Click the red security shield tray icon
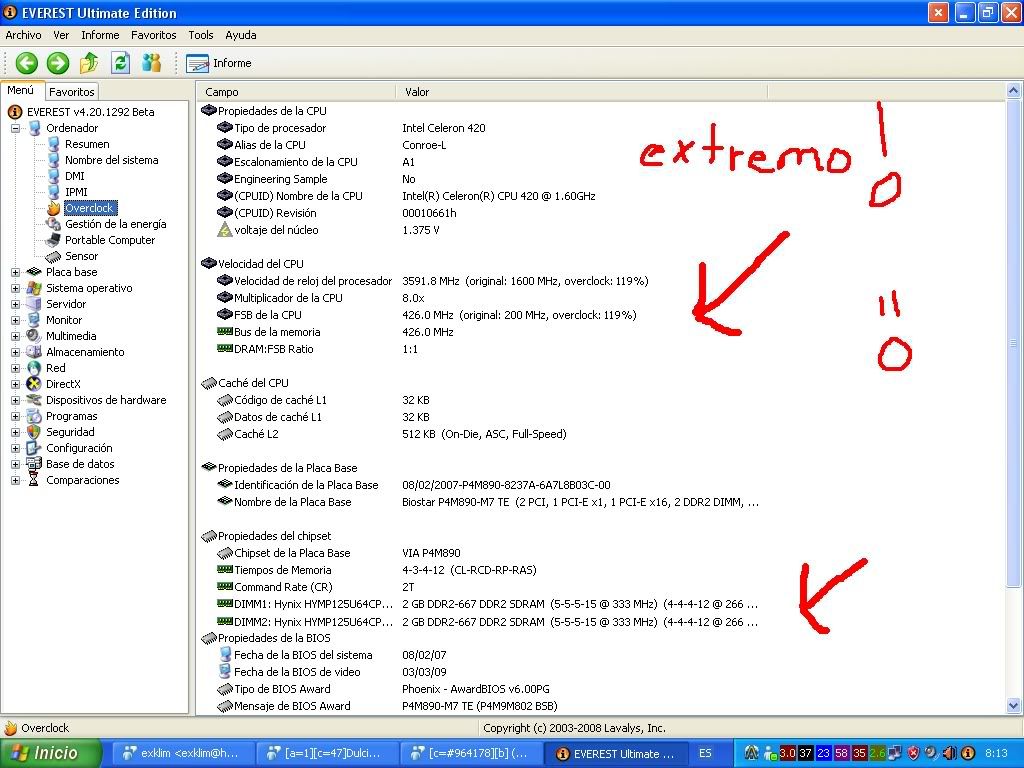Image resolution: width=1024 pixels, height=768 pixels. pos(913,753)
